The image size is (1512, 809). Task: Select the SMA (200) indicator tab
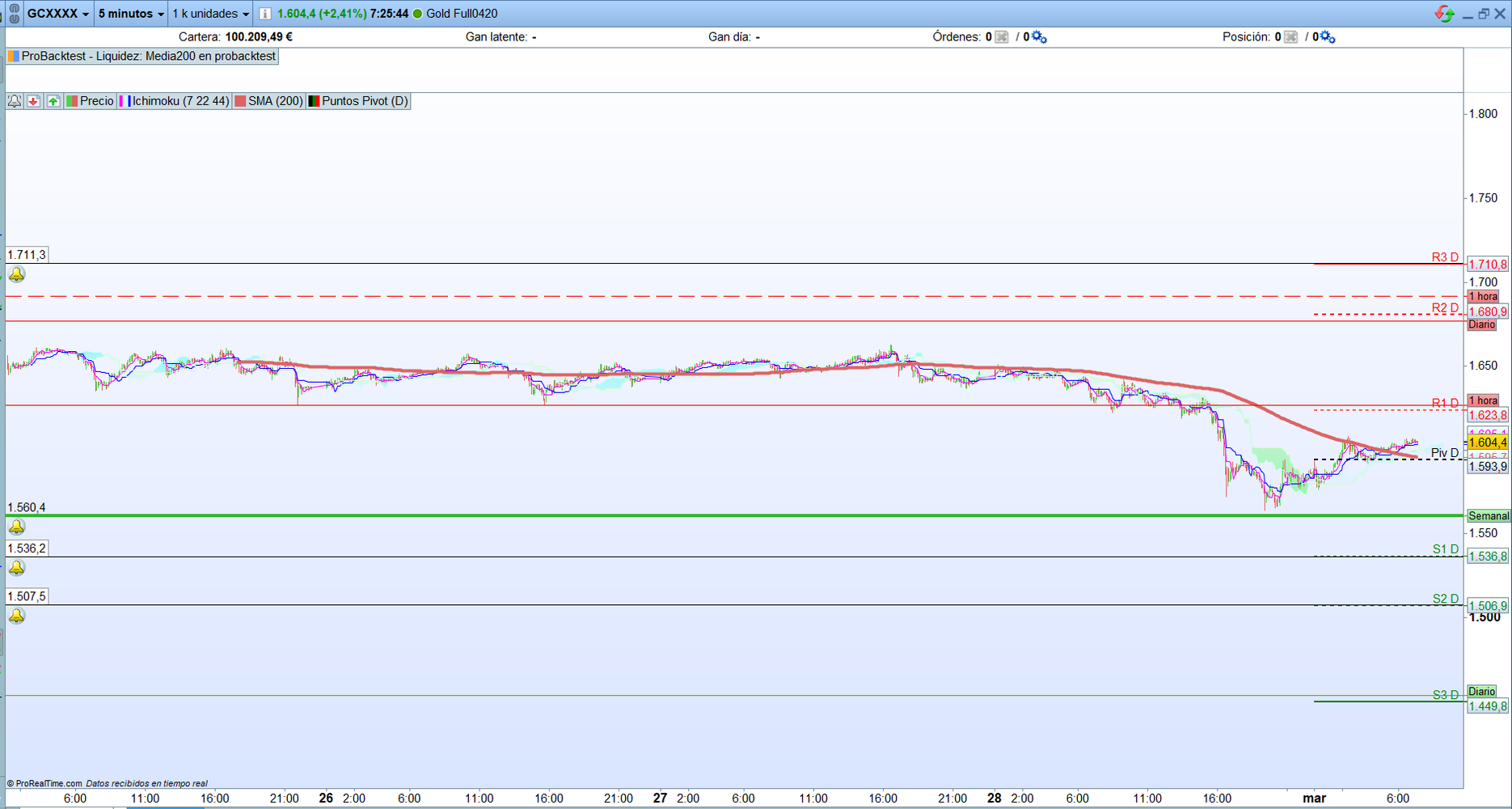[269, 101]
